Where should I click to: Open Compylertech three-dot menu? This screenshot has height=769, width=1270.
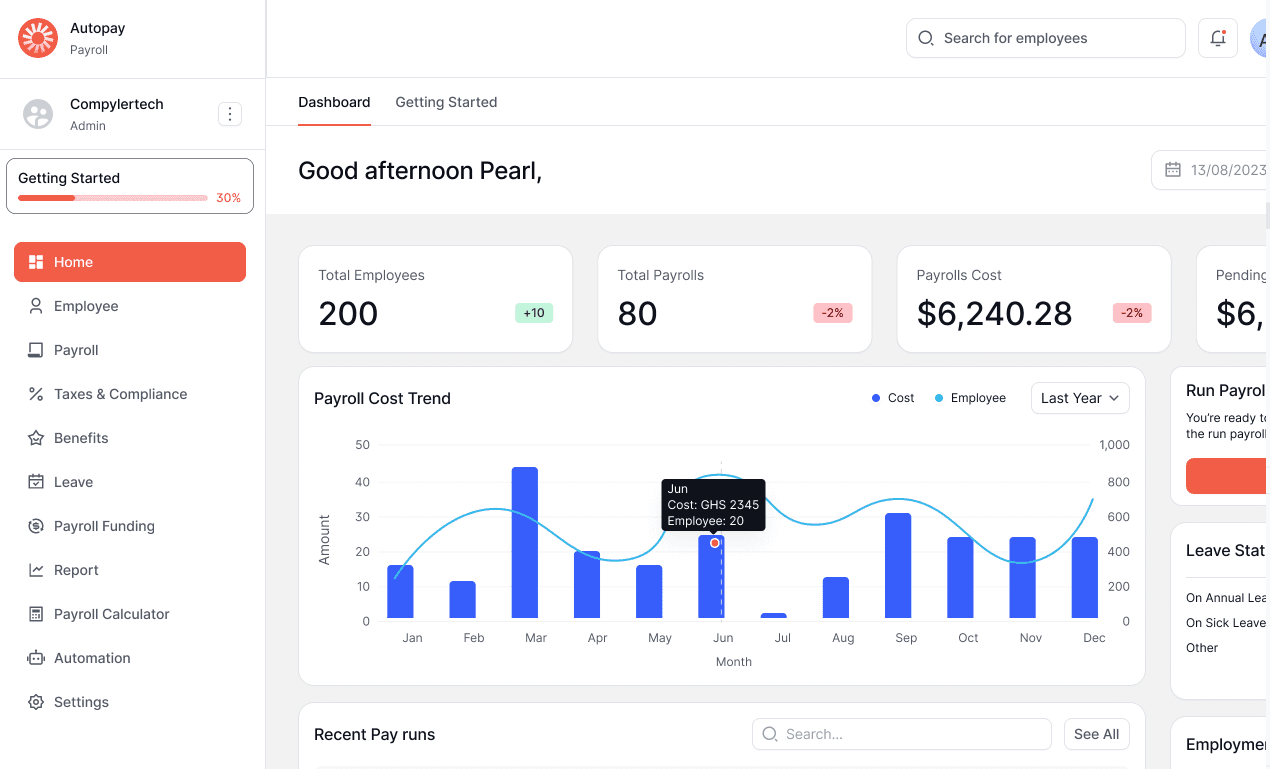(x=230, y=114)
